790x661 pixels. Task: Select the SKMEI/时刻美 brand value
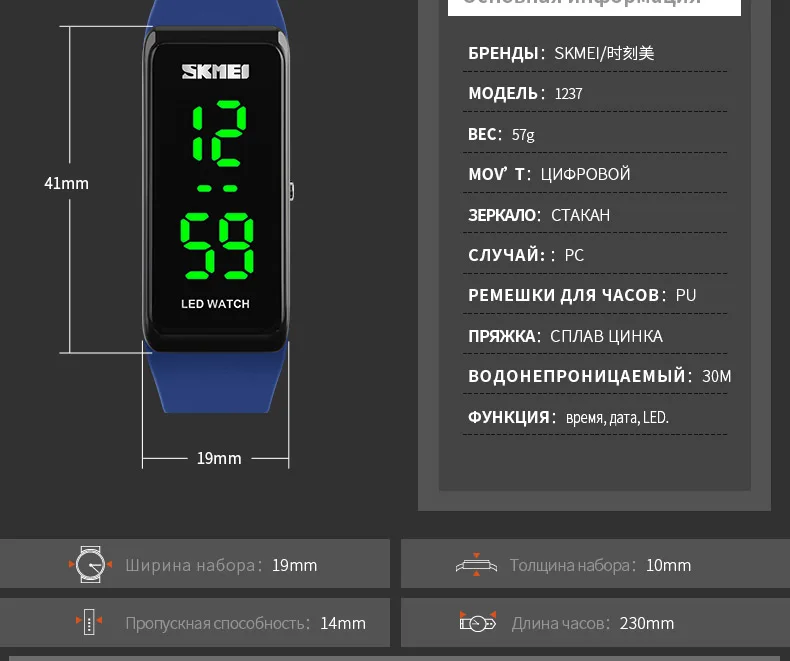(x=604, y=53)
